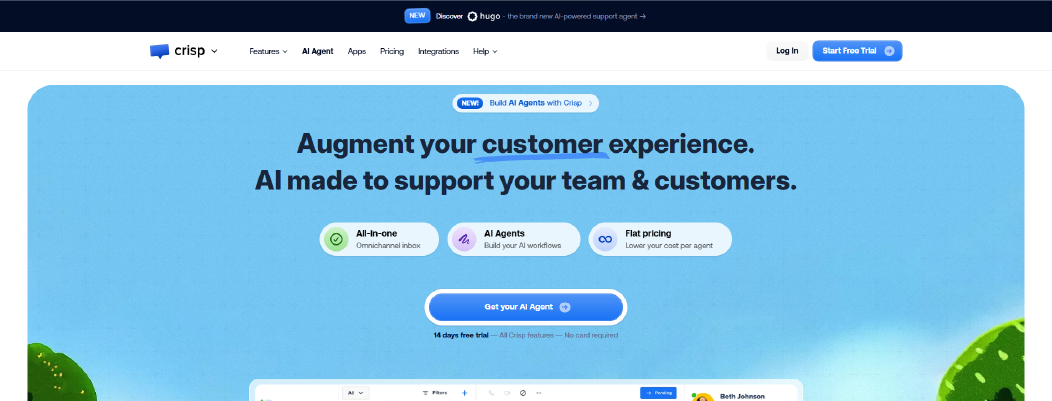Select the AI Agents workflows card
The height and width of the screenshot is (401, 1052).
tap(513, 239)
